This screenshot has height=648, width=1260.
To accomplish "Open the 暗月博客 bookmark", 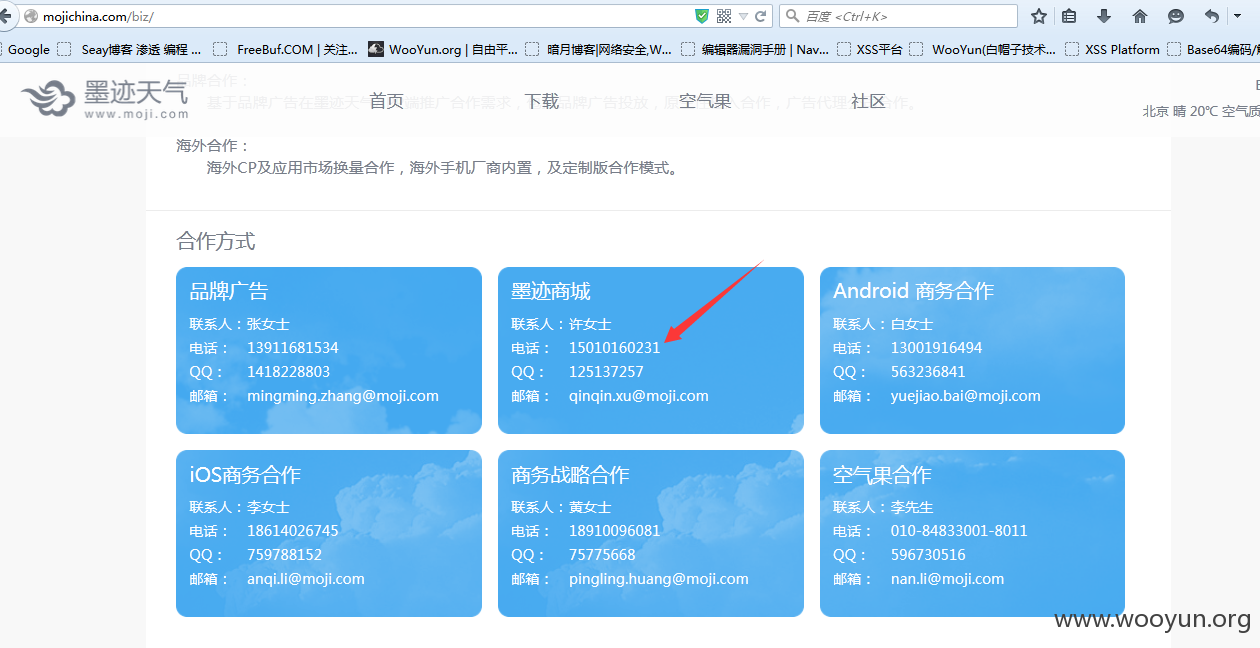I will 599,49.
